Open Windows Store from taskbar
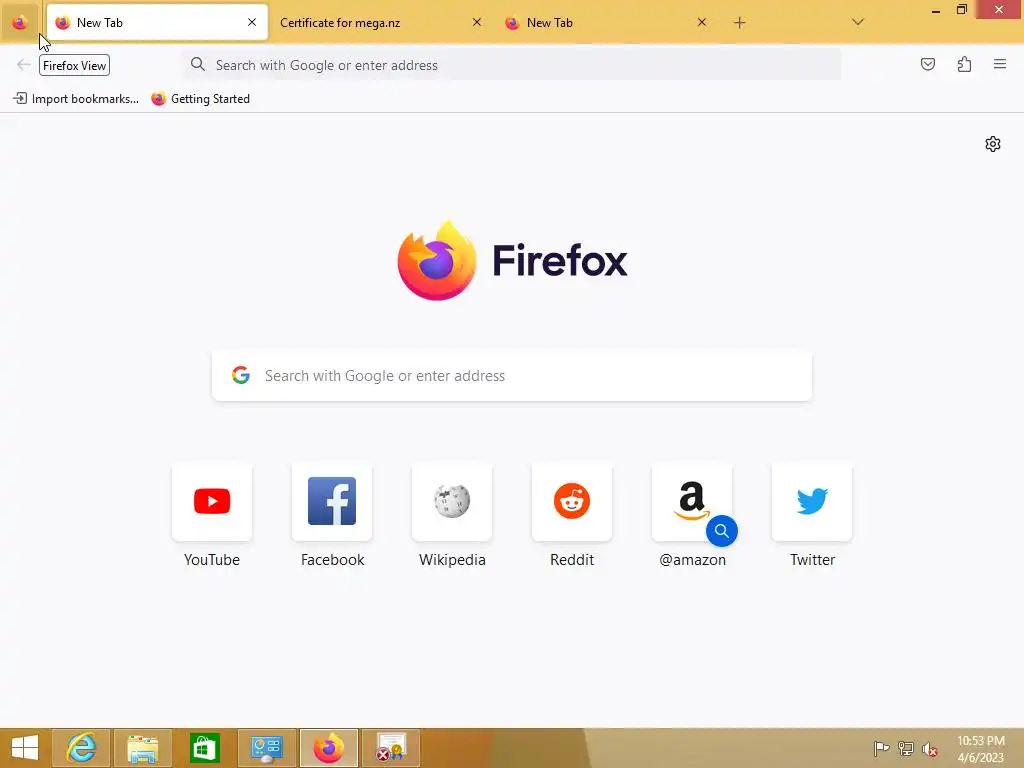Image resolution: width=1024 pixels, height=768 pixels. click(x=204, y=748)
